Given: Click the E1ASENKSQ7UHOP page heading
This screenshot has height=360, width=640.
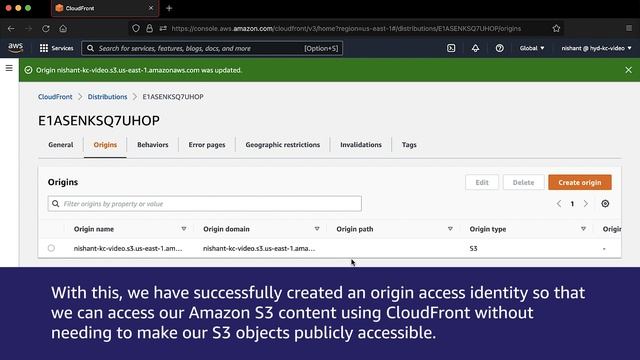Looking at the screenshot, I should click(99, 121).
